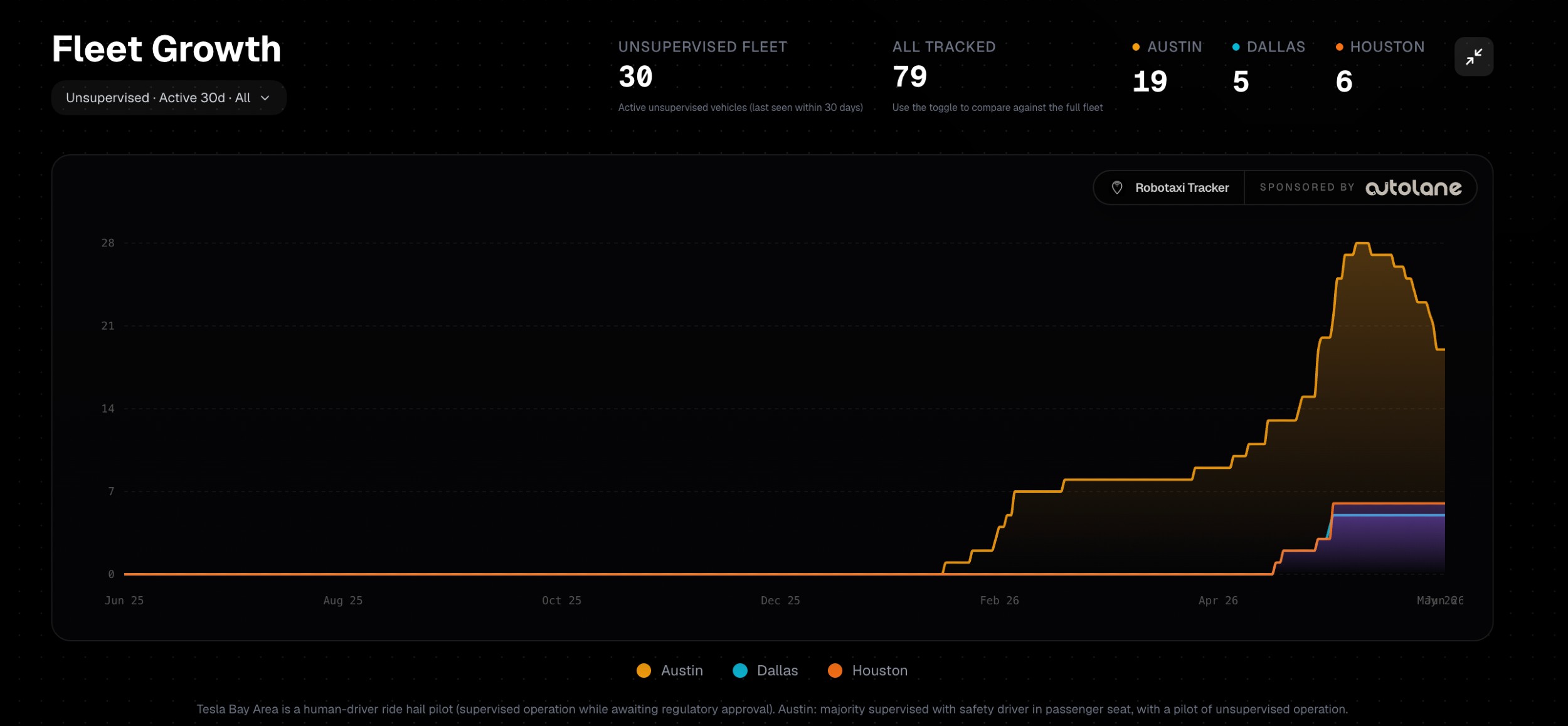Click the Dec 25 x-axis label
This screenshot has width=1568, height=726.
tap(780, 601)
